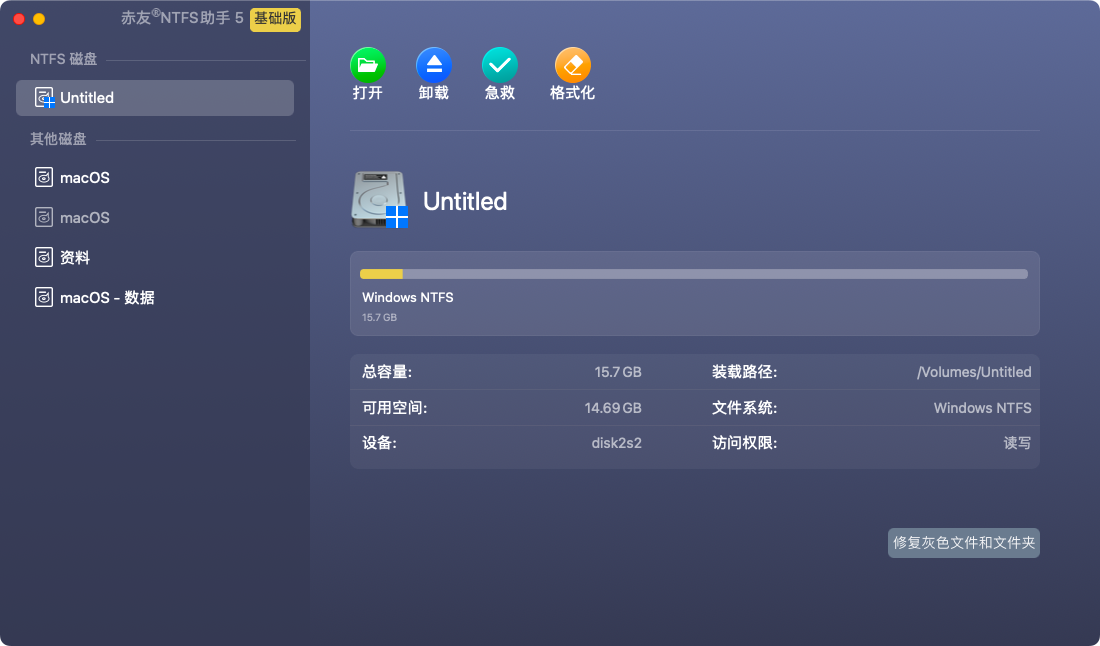The height and width of the screenshot is (646, 1100).
Task: Click the blue Unmount (卸载) eject icon
Action: click(434, 65)
